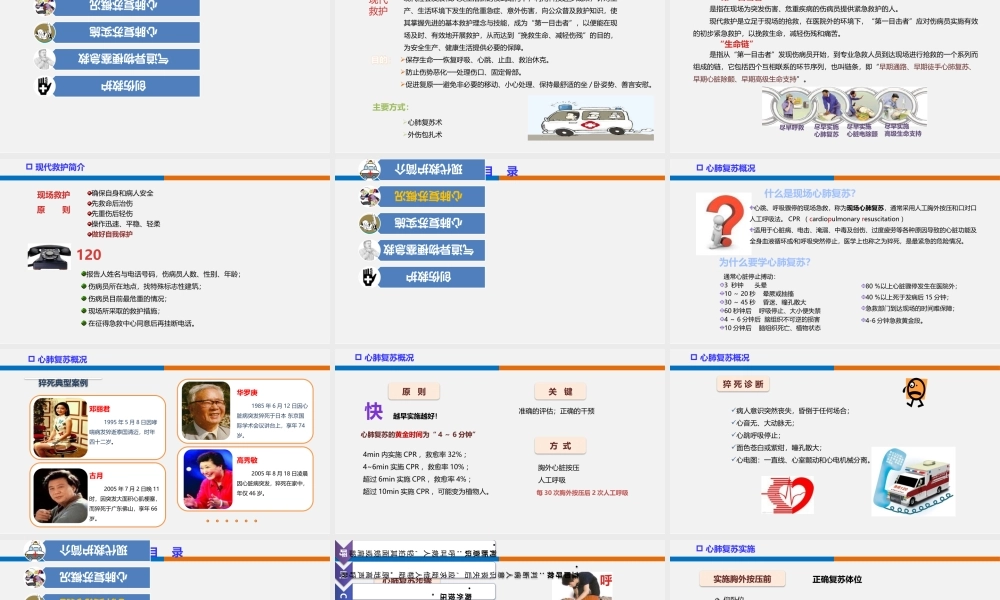
Task: Click the red 120 emergency number text
Action: (88, 254)
